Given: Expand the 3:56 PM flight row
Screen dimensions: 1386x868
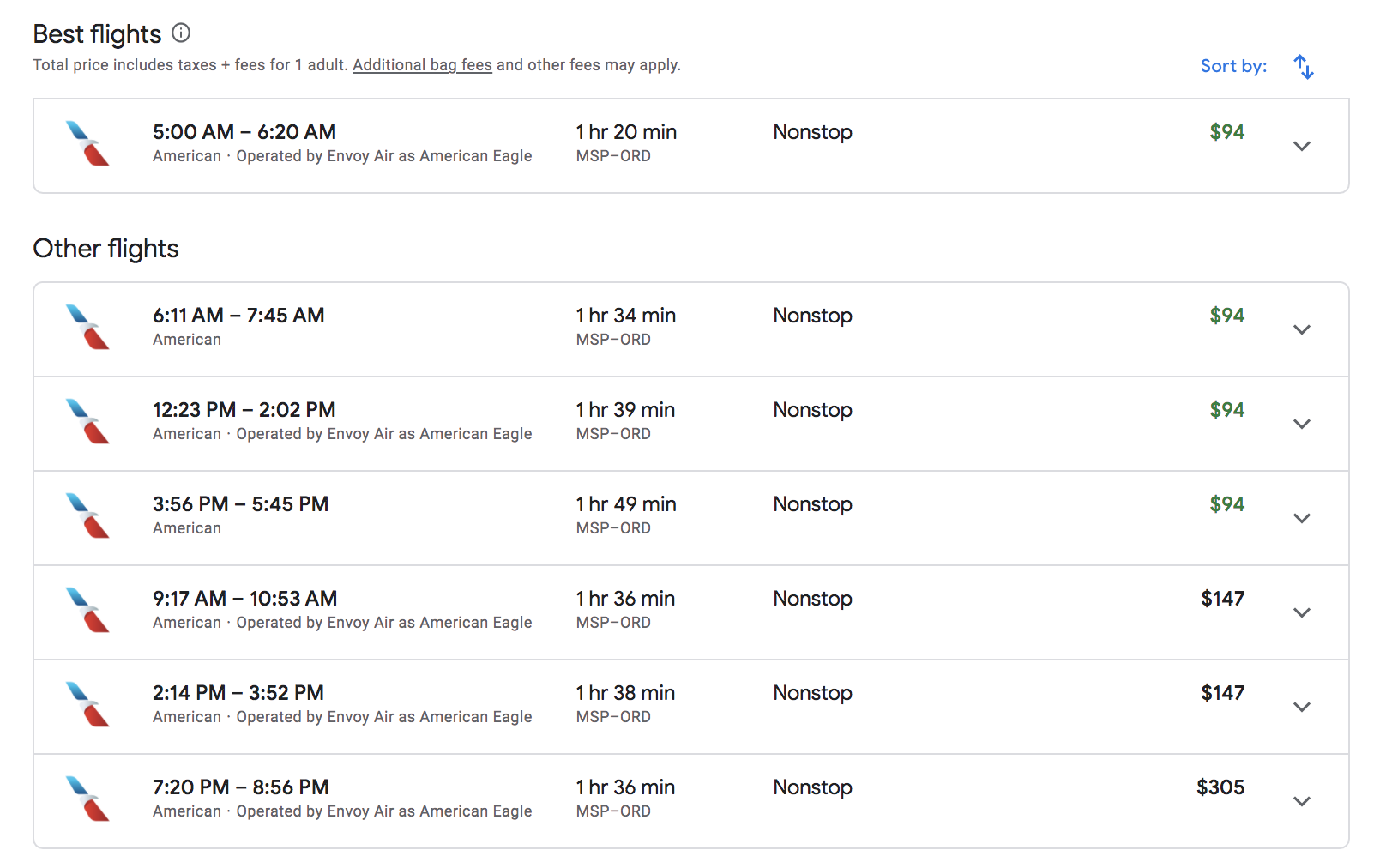Looking at the screenshot, I should tap(1301, 518).
